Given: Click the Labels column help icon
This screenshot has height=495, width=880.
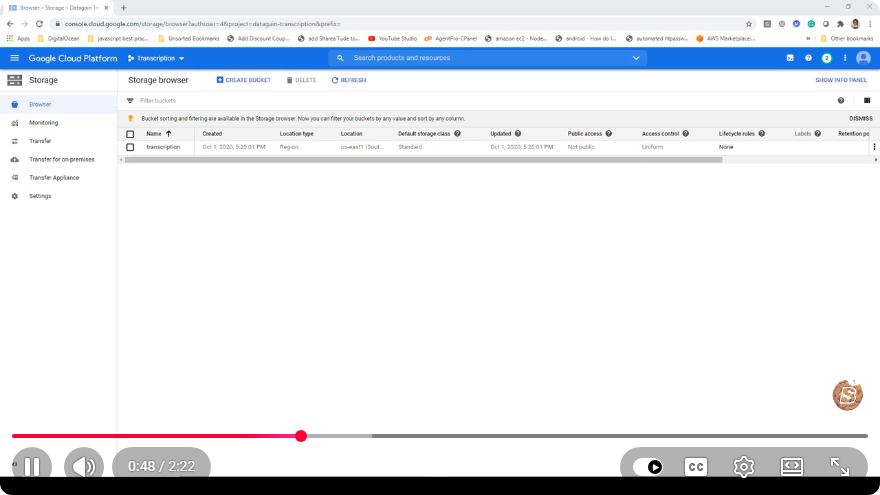Looking at the screenshot, I should (818, 134).
